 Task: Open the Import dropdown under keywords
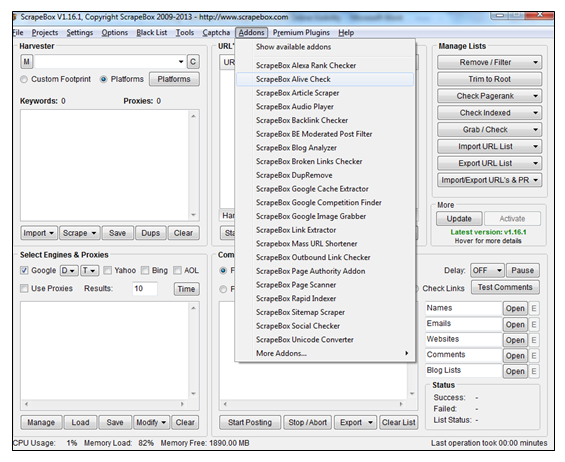39,233
